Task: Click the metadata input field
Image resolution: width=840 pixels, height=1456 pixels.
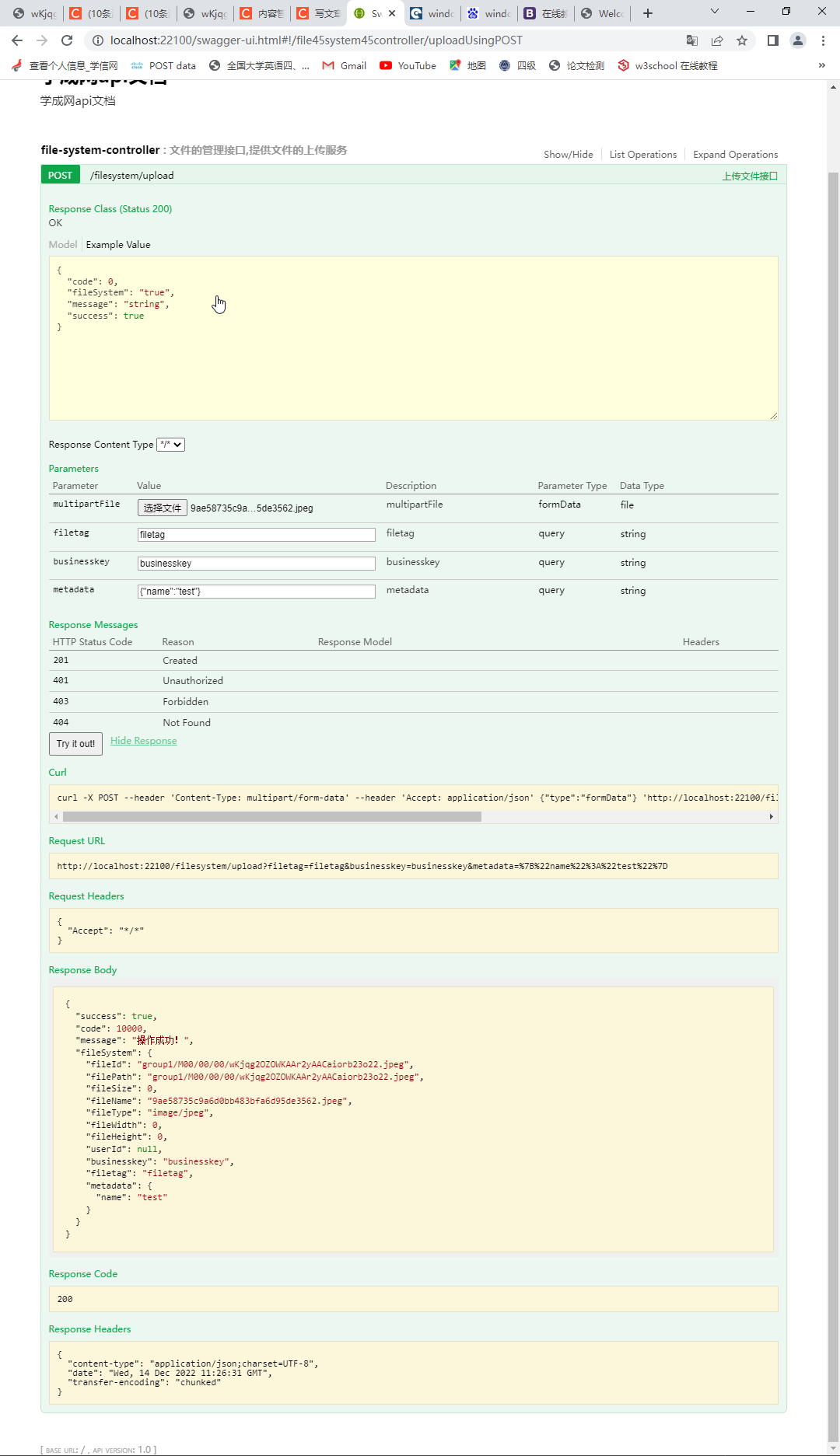Action: tap(256, 592)
